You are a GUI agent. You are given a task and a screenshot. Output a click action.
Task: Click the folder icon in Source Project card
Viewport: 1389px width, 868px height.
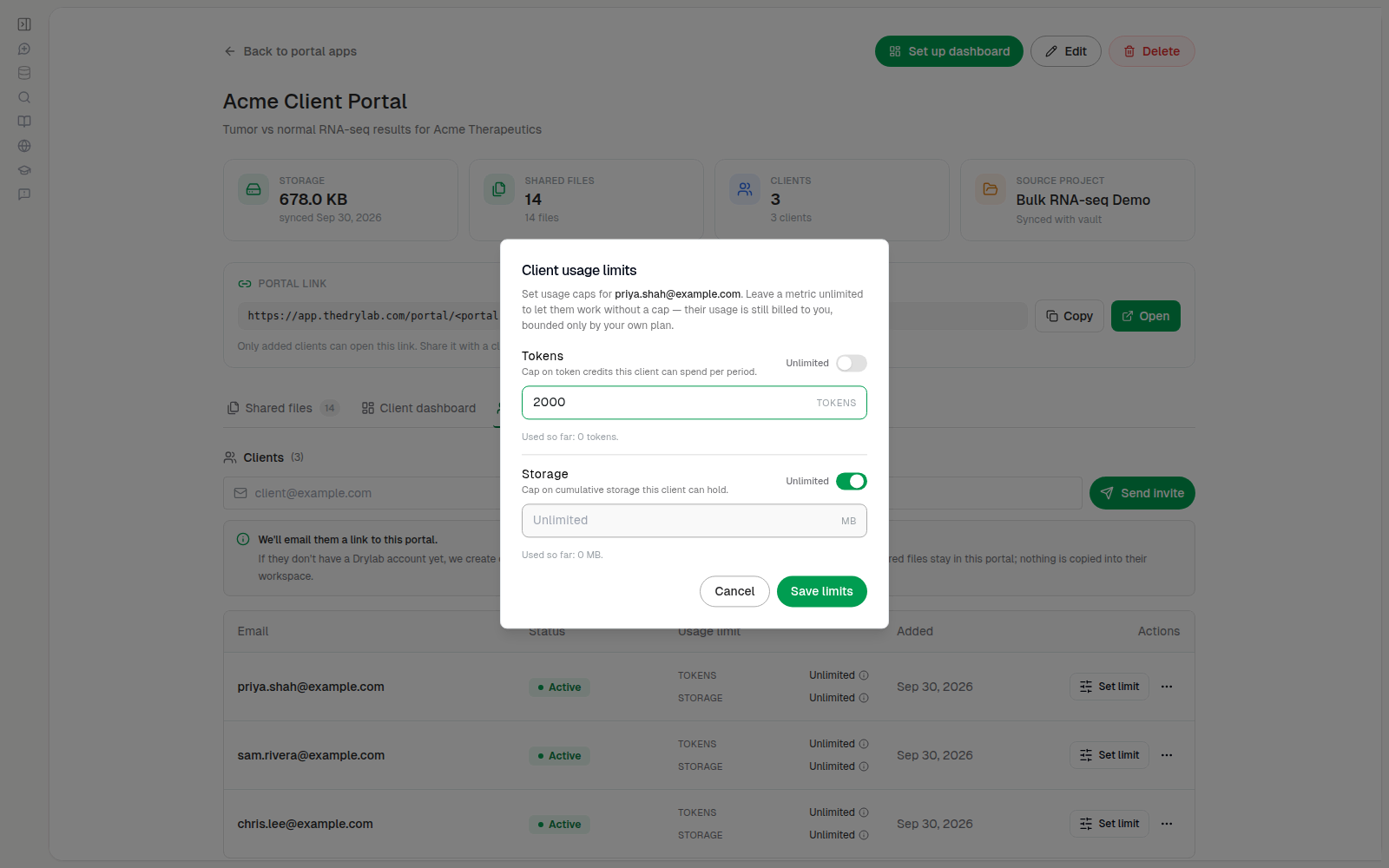pyautogui.click(x=991, y=189)
